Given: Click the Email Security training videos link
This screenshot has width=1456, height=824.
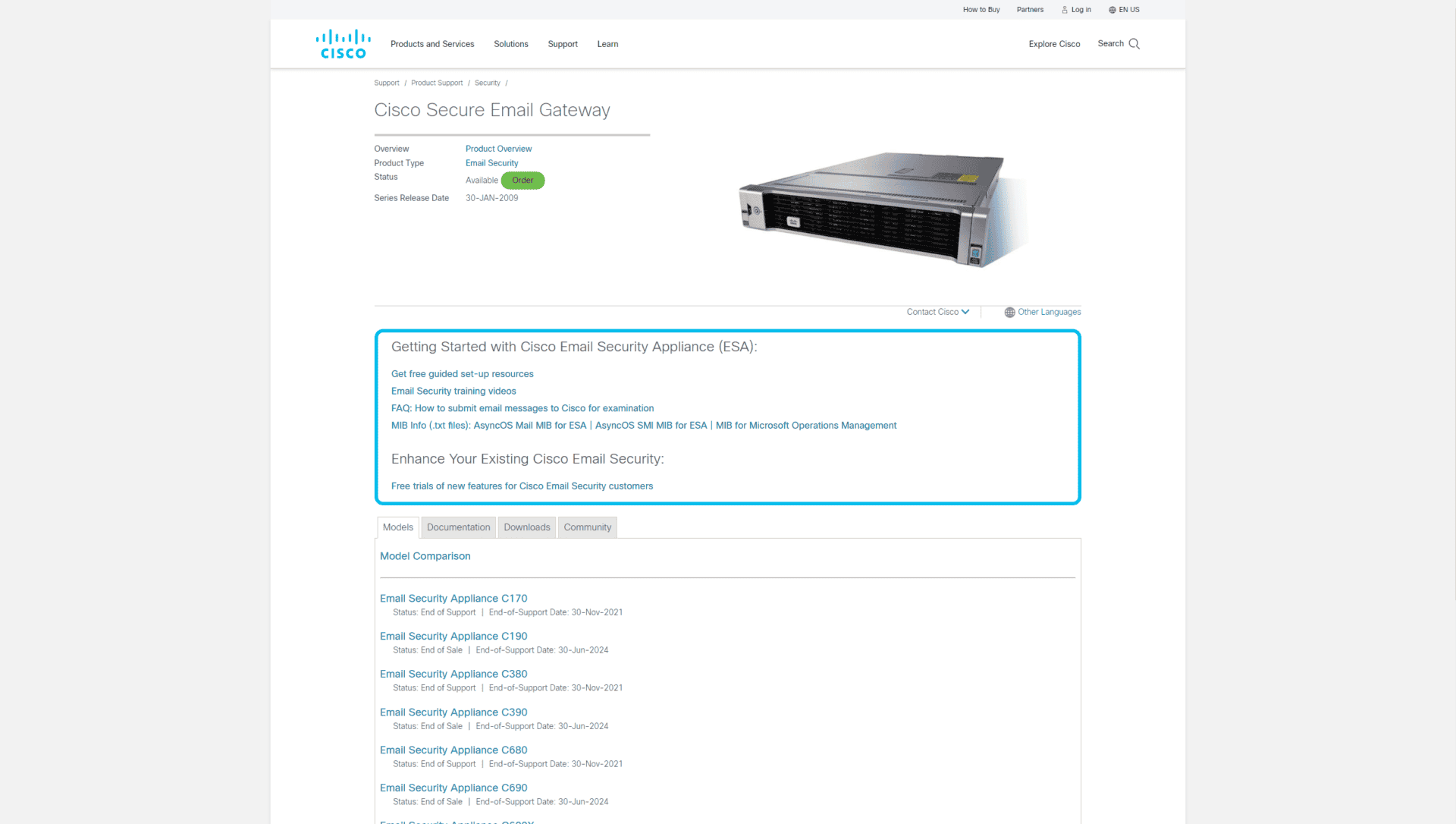Looking at the screenshot, I should (x=453, y=391).
